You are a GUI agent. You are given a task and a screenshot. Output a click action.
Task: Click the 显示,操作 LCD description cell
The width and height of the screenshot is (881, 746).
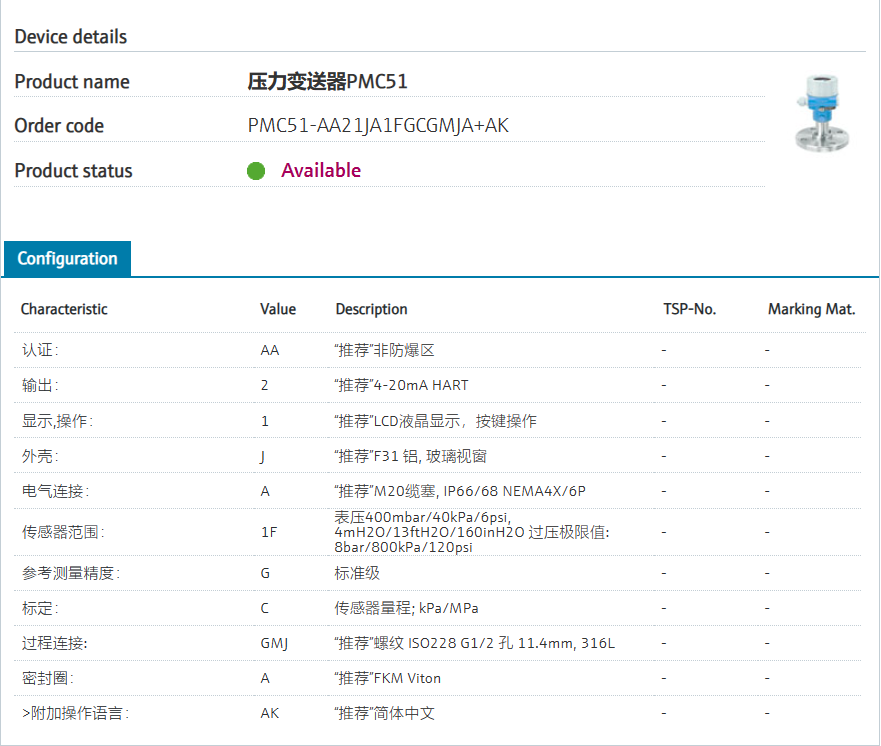point(436,421)
